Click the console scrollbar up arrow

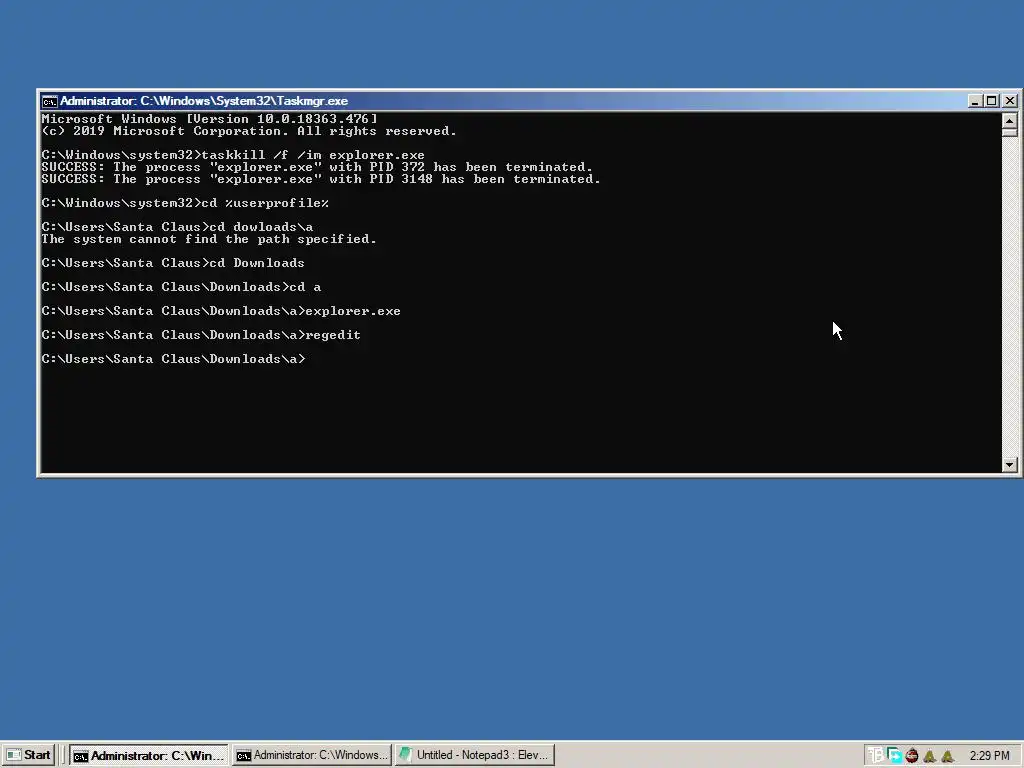pos(1010,121)
